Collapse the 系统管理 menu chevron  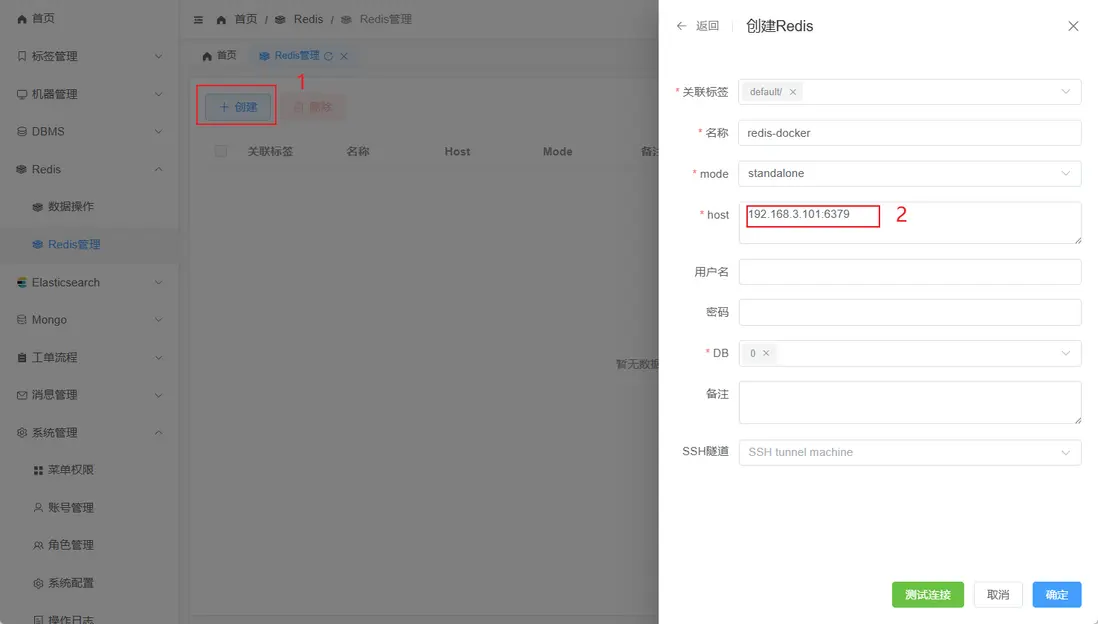(158, 433)
